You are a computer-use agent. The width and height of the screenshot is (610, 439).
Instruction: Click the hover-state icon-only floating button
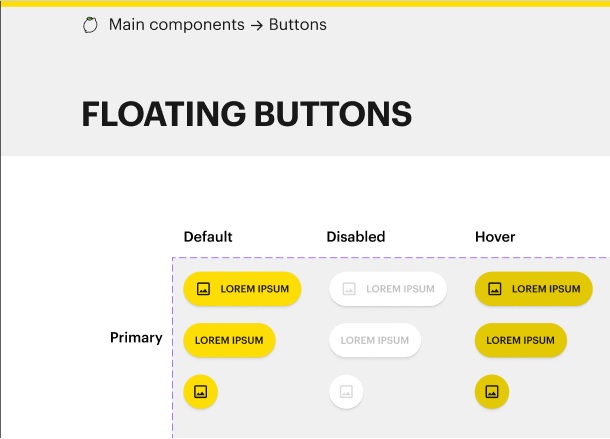(x=492, y=391)
